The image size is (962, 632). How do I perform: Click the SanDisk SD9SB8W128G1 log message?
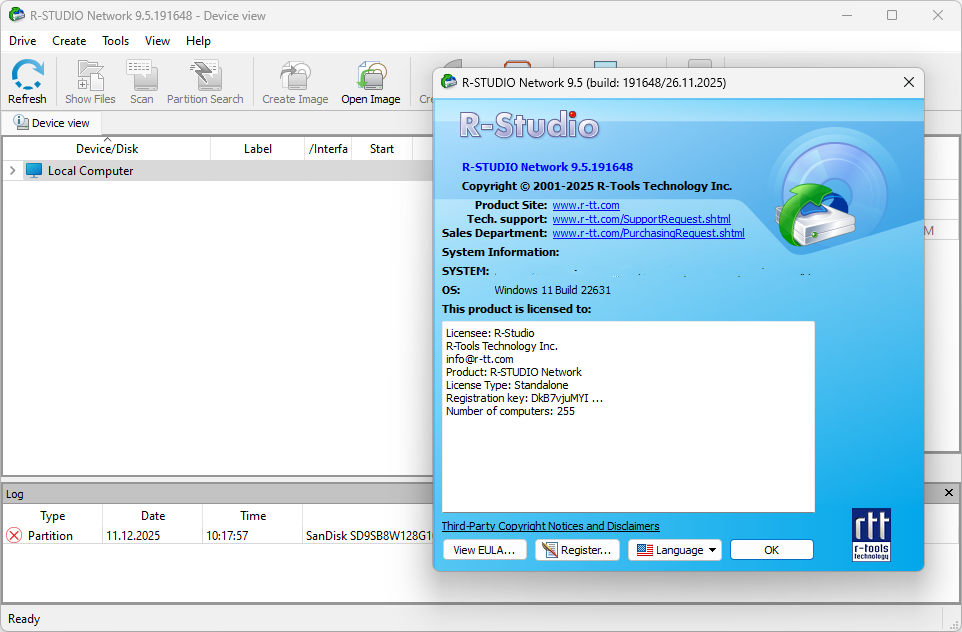369,536
